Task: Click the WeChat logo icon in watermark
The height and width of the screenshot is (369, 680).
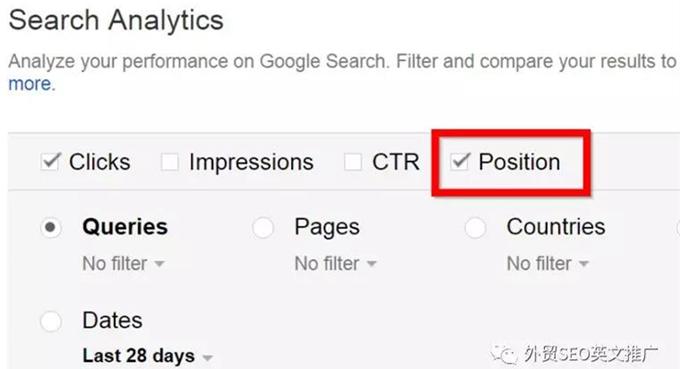Action: (x=504, y=355)
